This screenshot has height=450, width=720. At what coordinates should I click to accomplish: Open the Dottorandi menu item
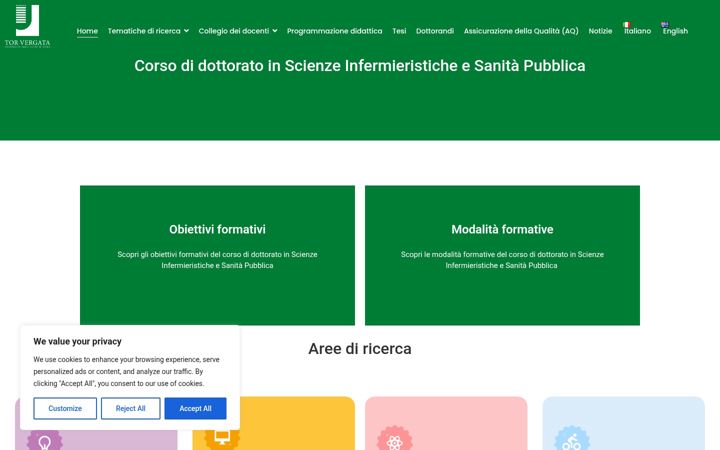(435, 31)
